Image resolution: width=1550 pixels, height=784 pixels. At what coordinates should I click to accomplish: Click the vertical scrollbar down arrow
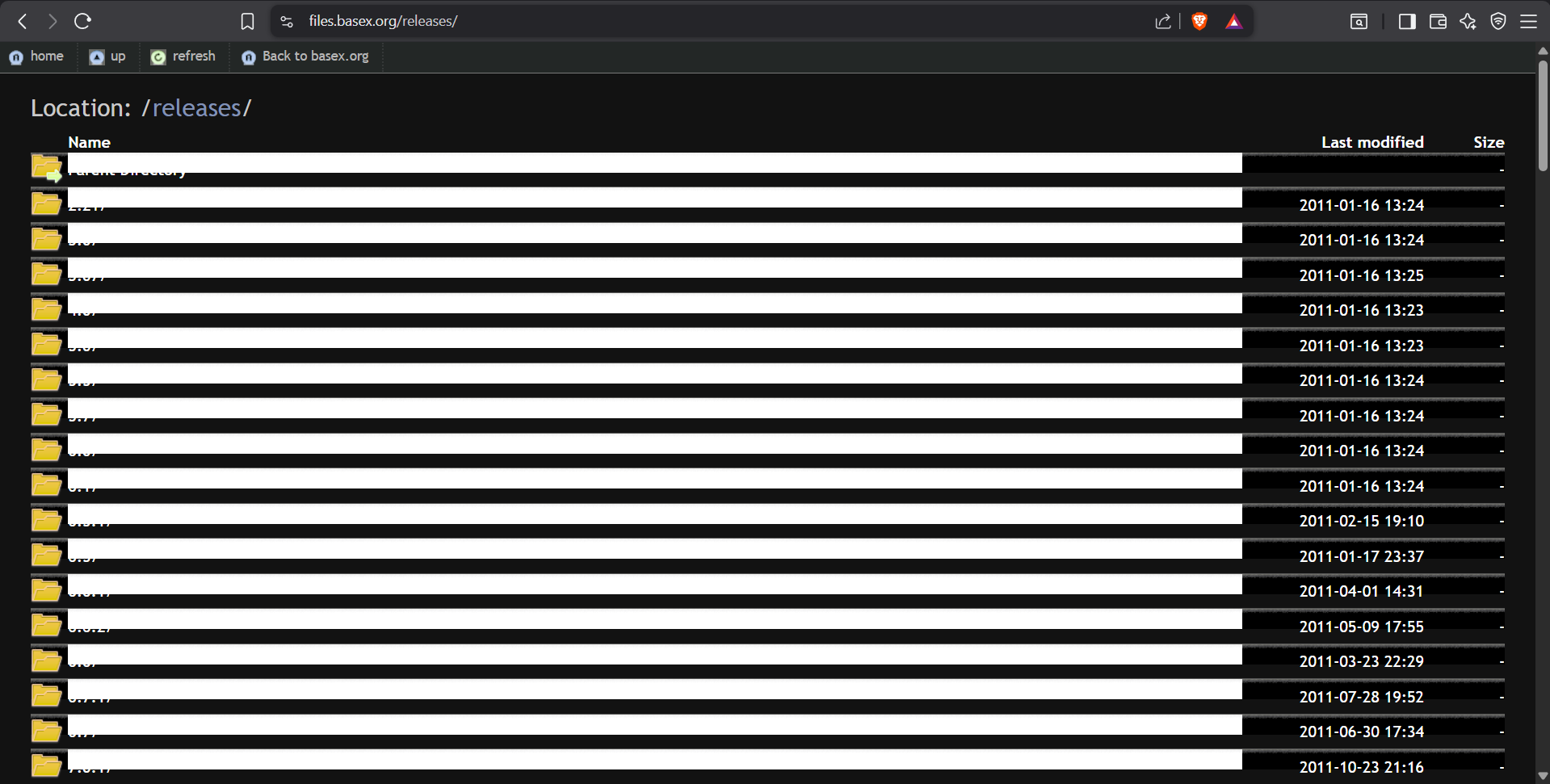1543,776
